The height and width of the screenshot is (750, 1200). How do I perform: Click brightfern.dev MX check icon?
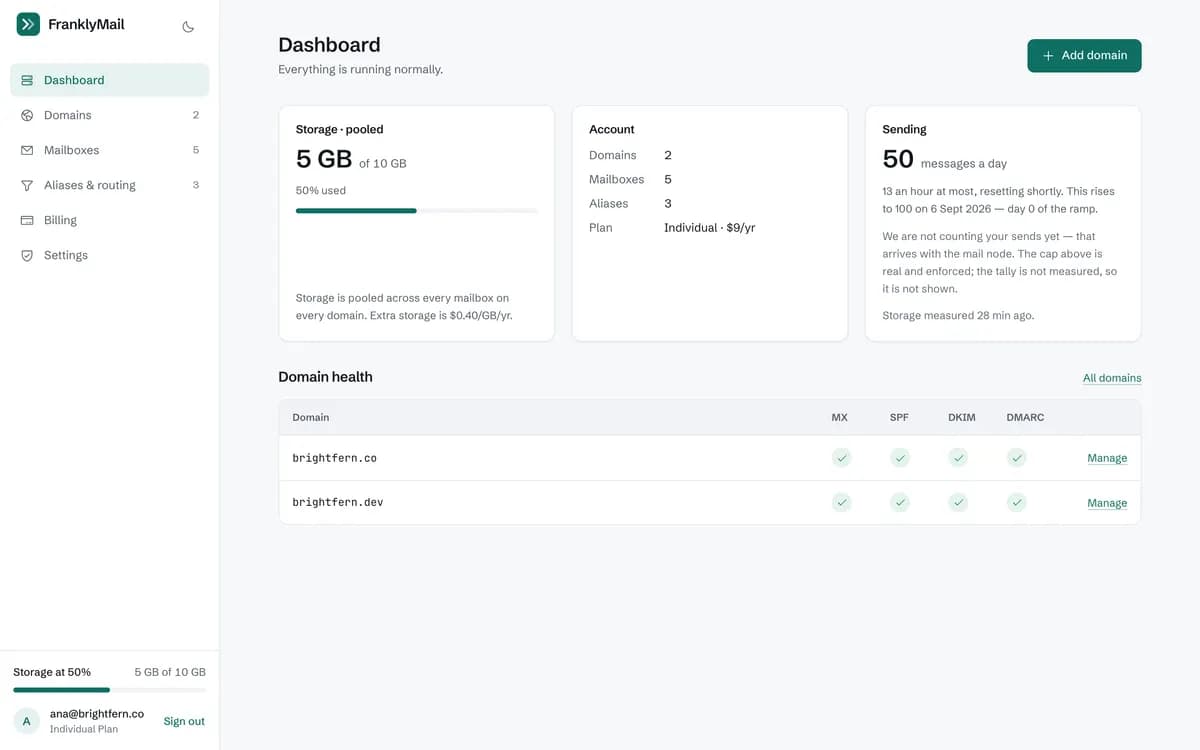[x=842, y=502]
